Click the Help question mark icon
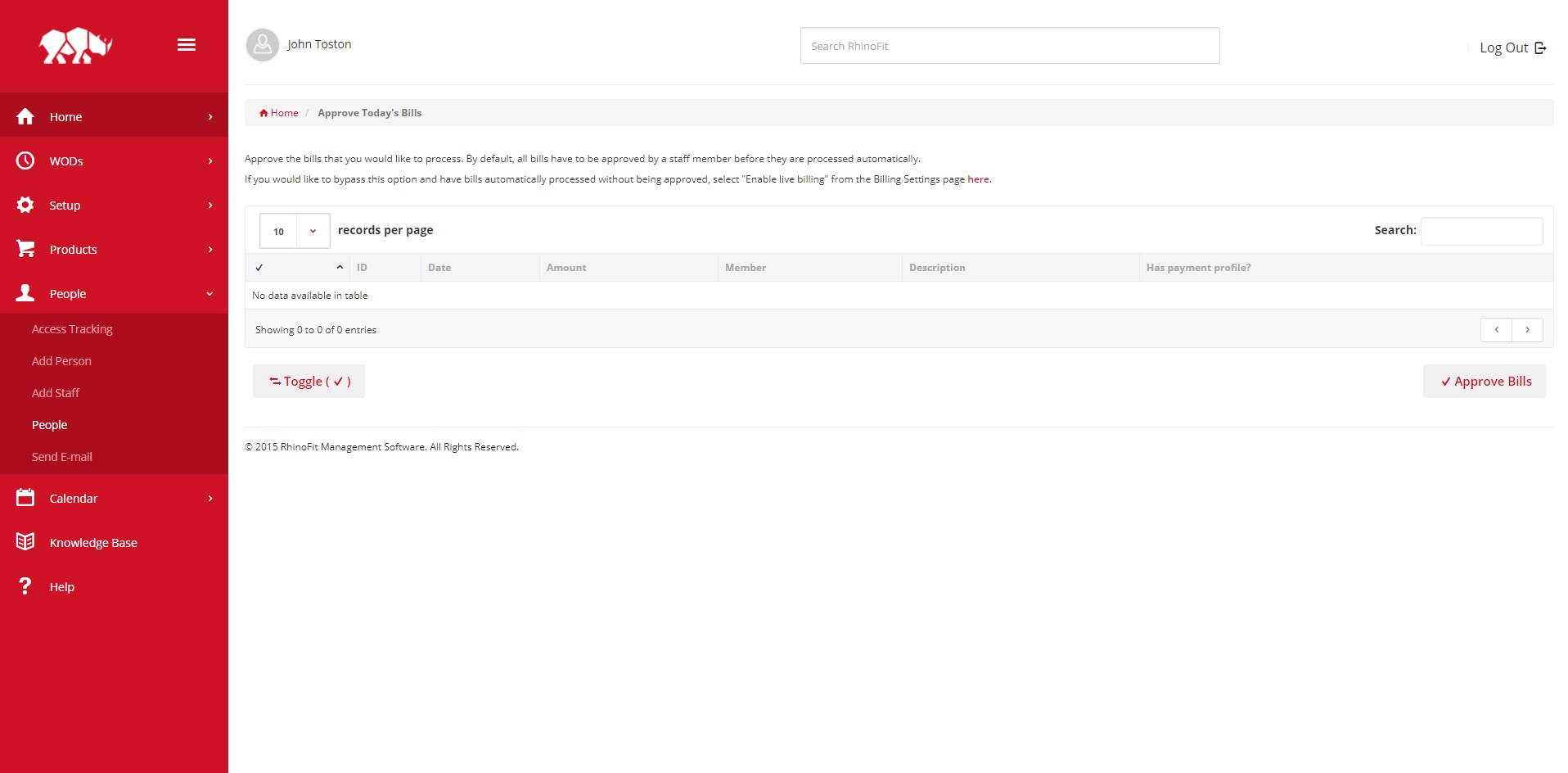 25,586
